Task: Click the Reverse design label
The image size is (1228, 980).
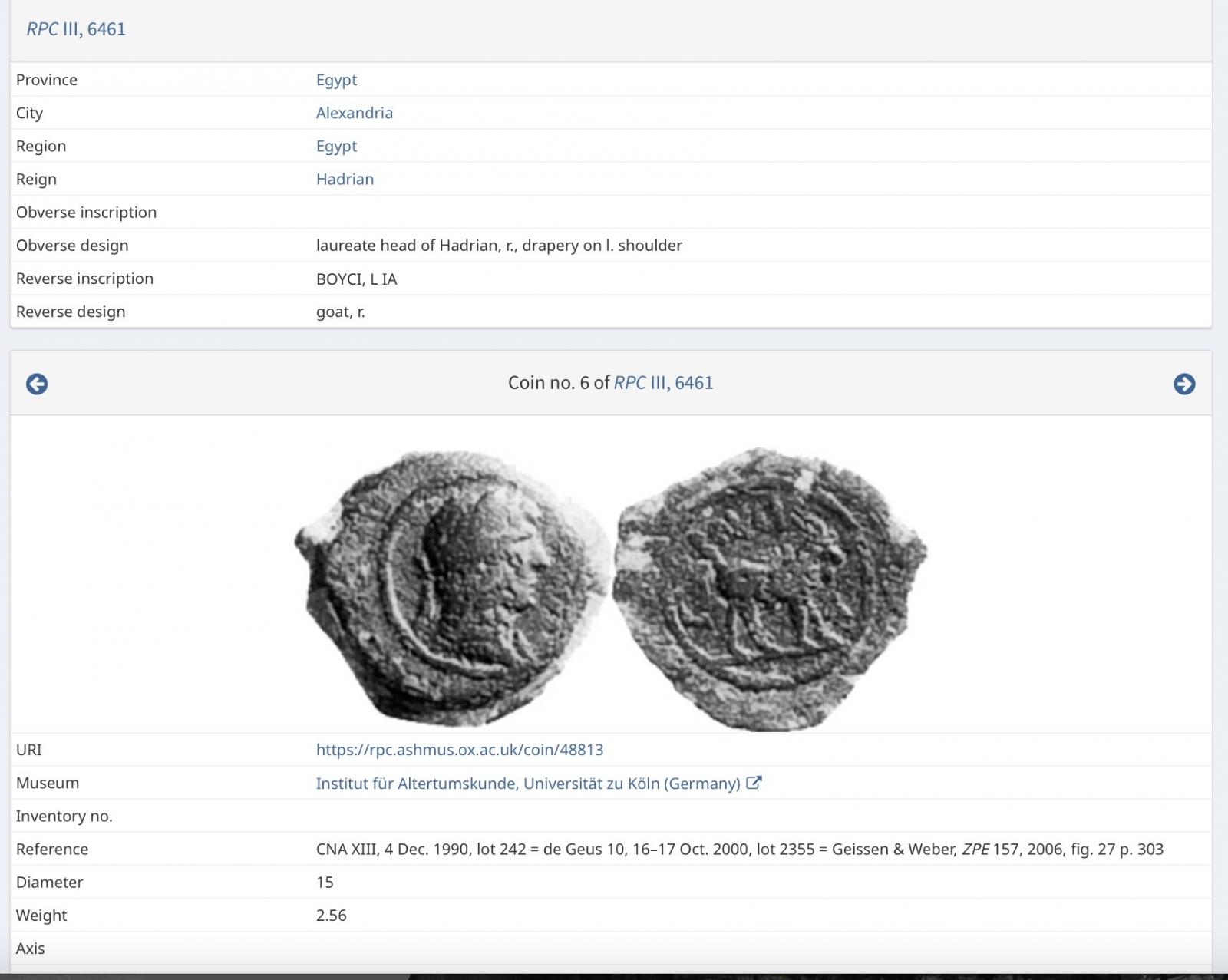Action: pyautogui.click(x=71, y=312)
